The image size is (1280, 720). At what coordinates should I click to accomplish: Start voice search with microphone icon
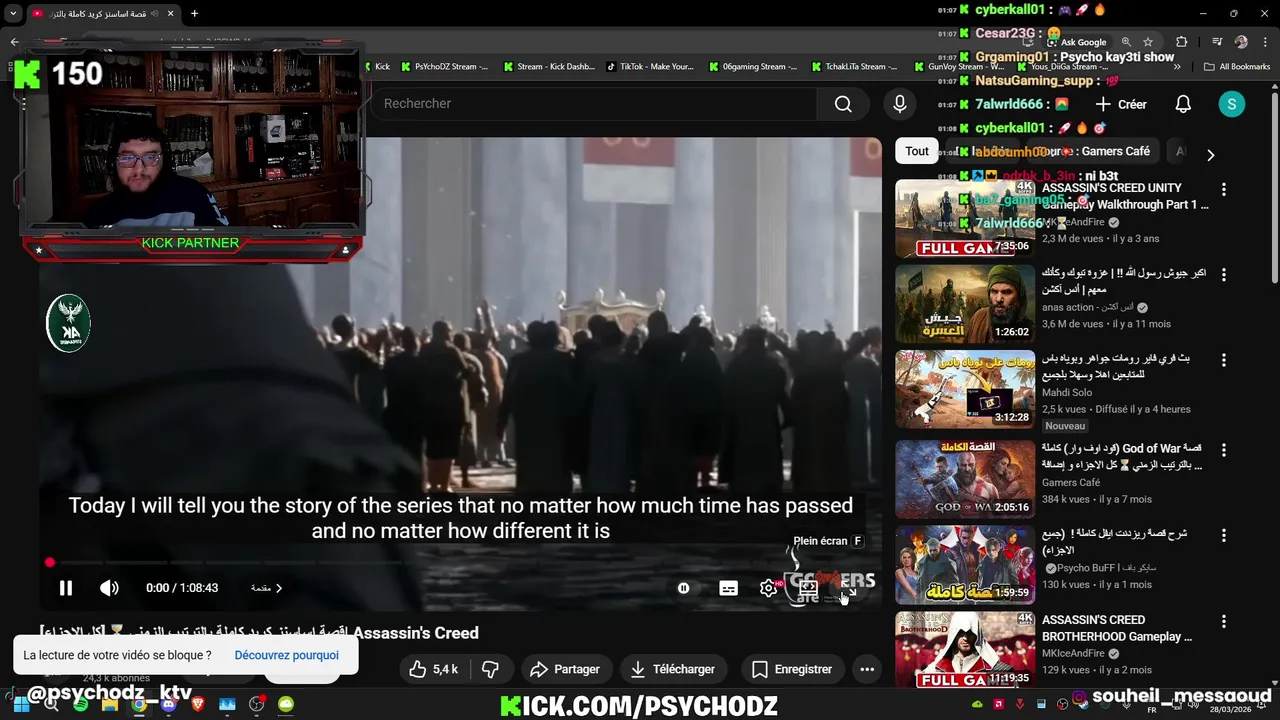(x=900, y=104)
